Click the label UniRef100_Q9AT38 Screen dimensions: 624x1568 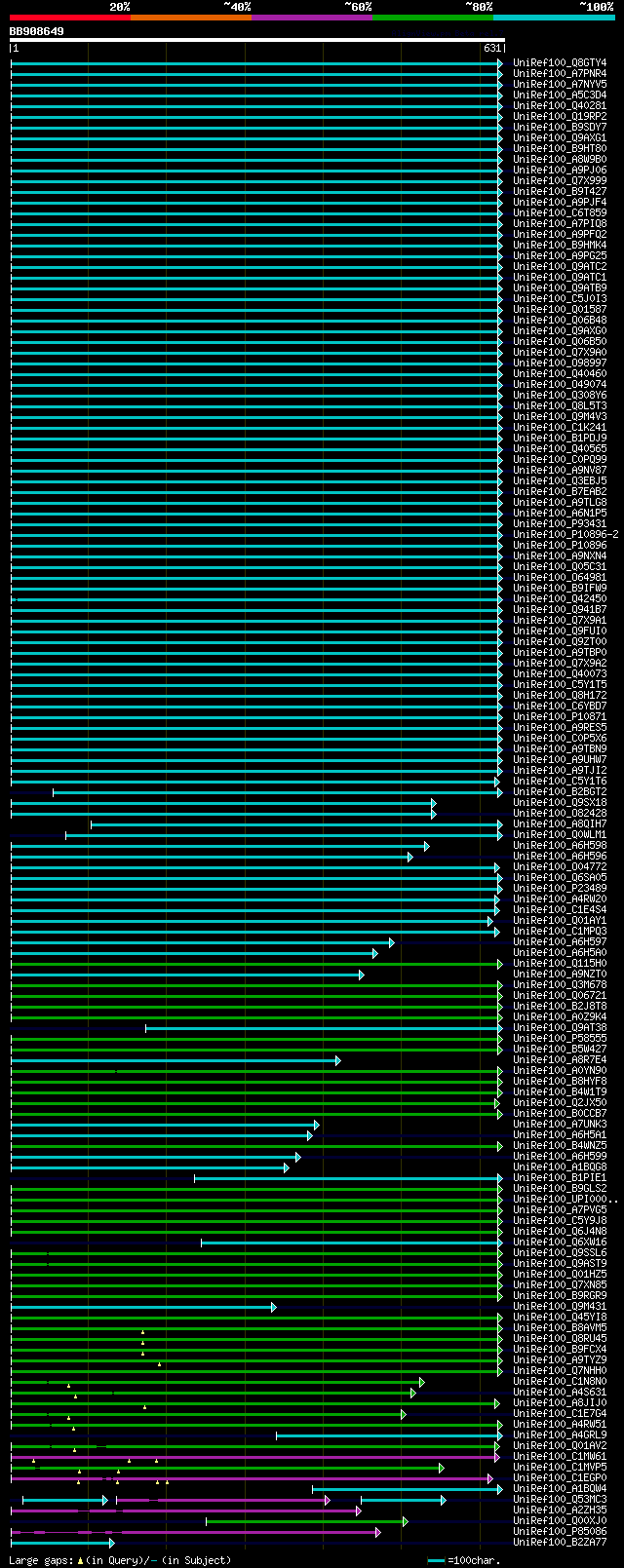coord(560,1028)
